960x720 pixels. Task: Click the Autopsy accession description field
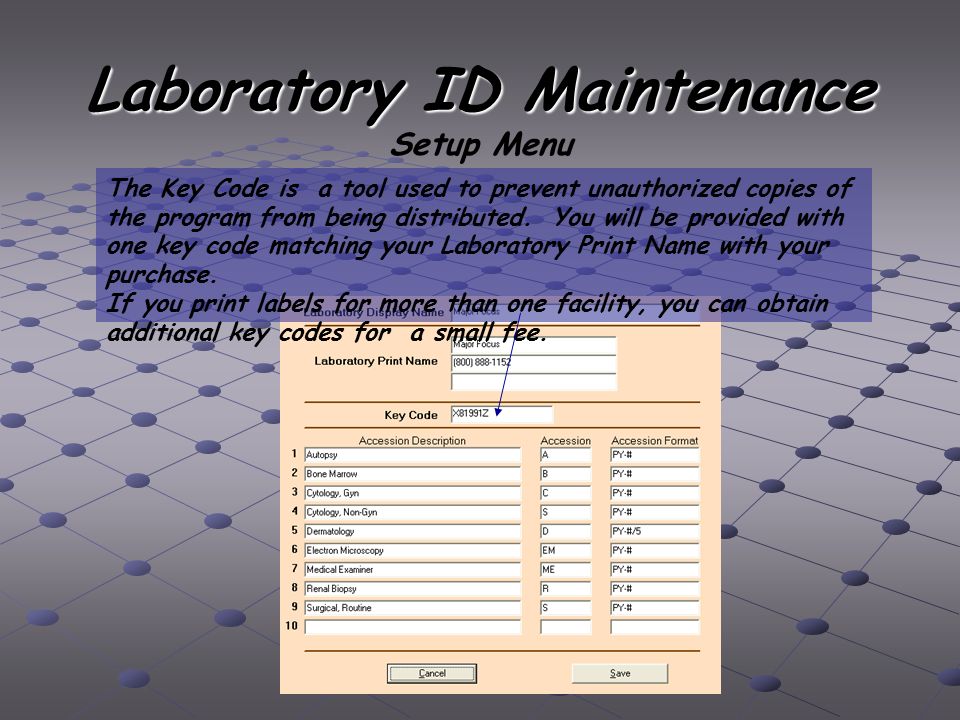[x=413, y=455]
